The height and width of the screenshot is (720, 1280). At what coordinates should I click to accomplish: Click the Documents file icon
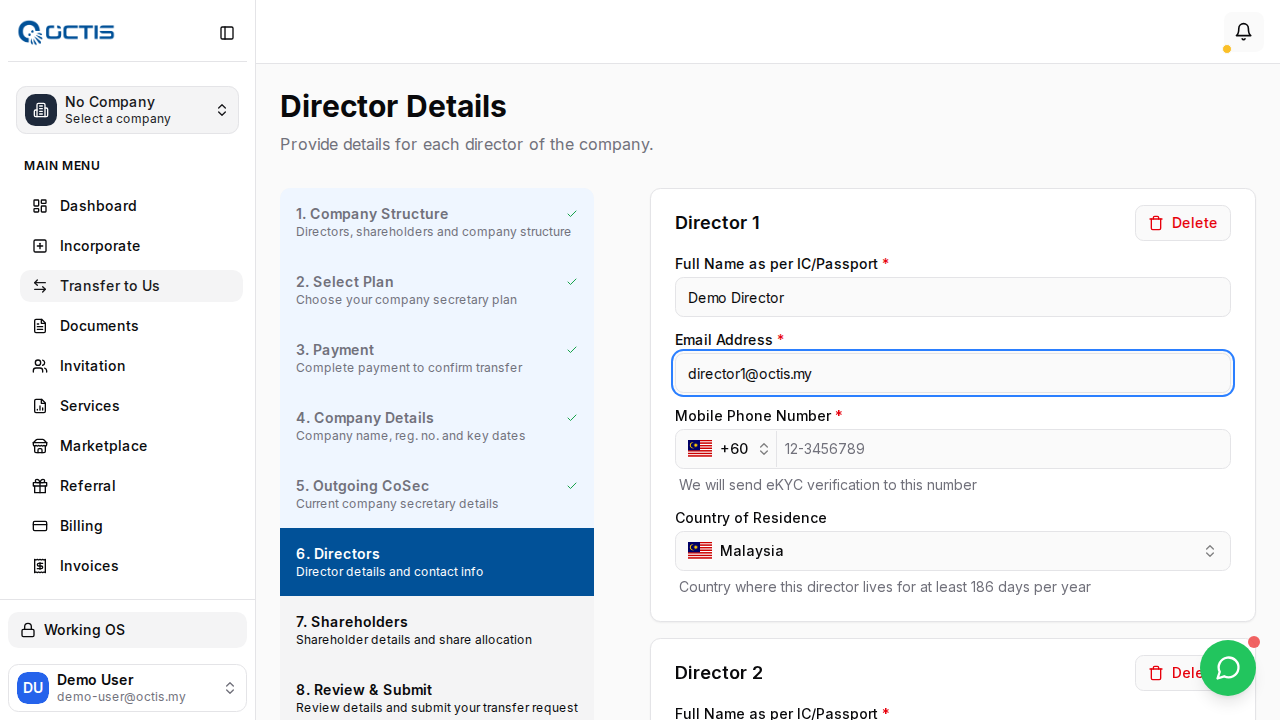coord(40,326)
